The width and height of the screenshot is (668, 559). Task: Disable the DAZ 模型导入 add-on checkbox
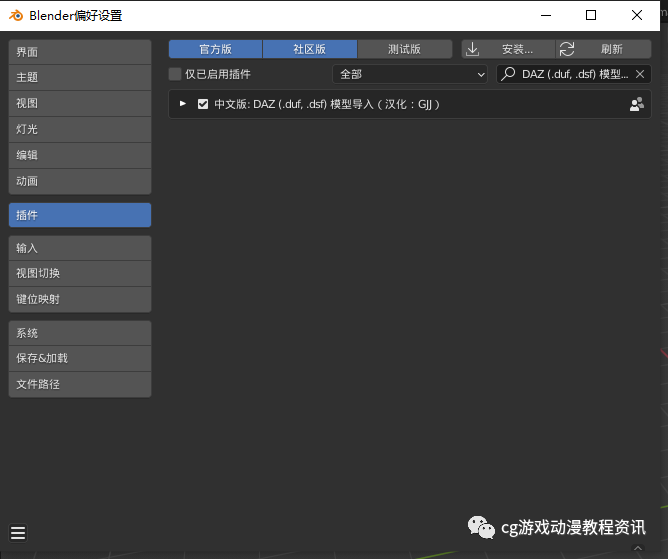click(203, 104)
